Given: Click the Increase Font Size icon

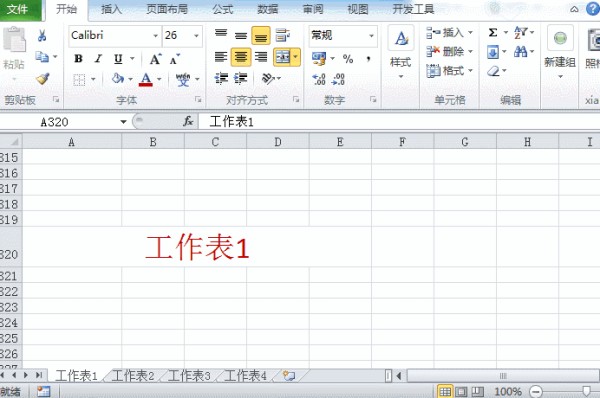Looking at the screenshot, I should [x=155, y=59].
